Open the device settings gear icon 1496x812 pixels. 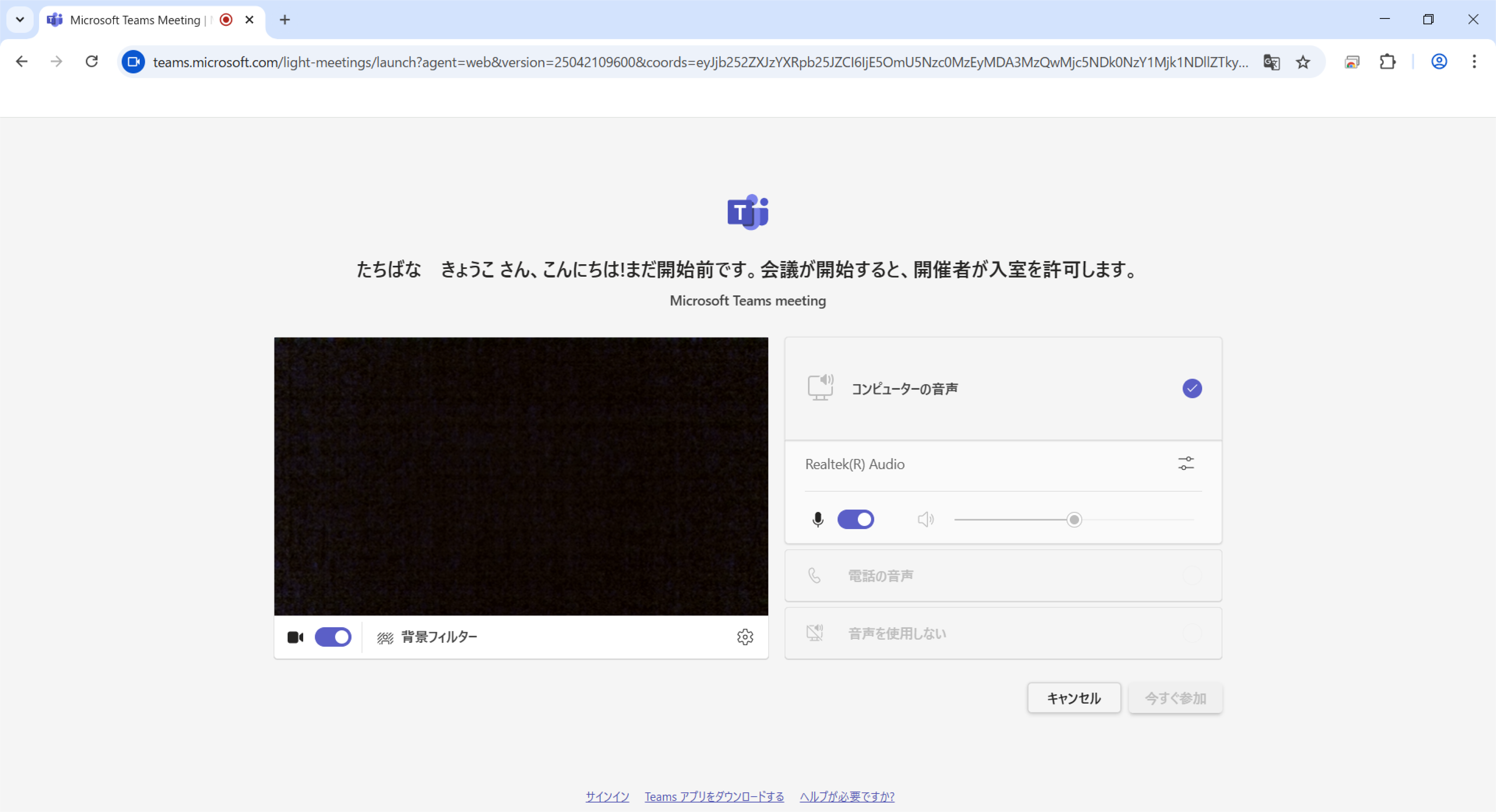(x=745, y=637)
